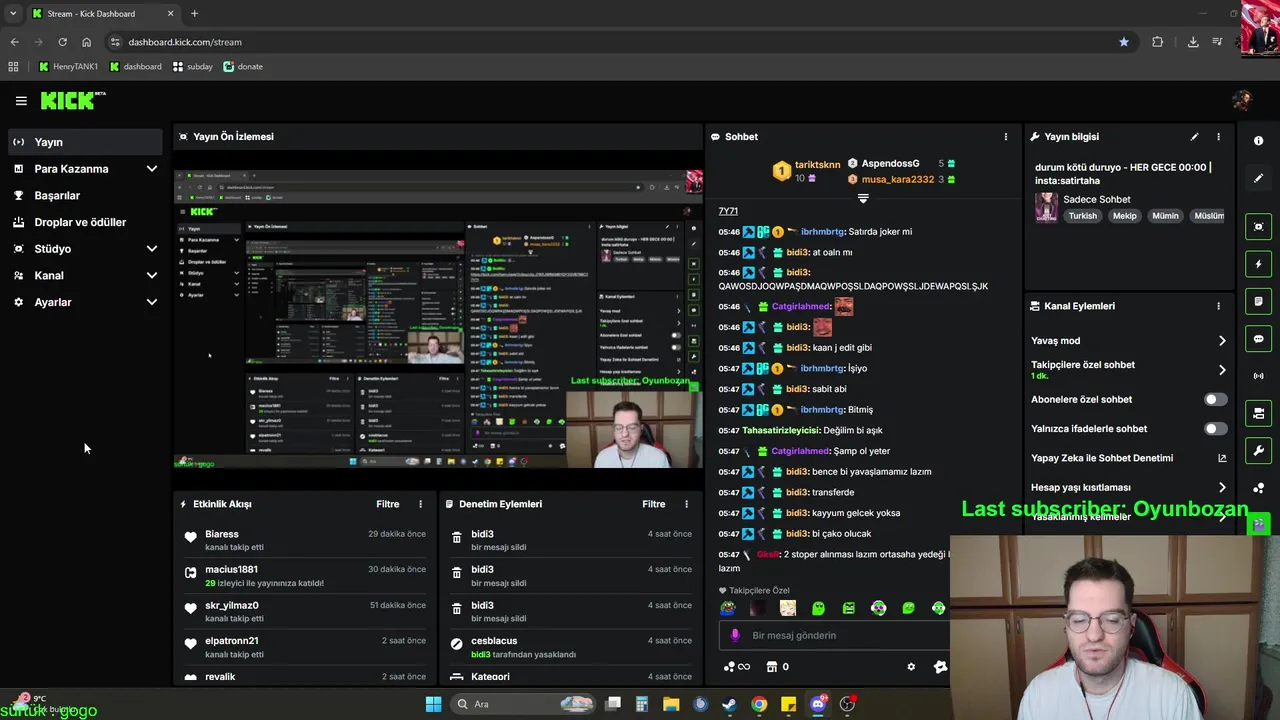Click the stream preview video
1280x720 pixels.
[x=438, y=319]
